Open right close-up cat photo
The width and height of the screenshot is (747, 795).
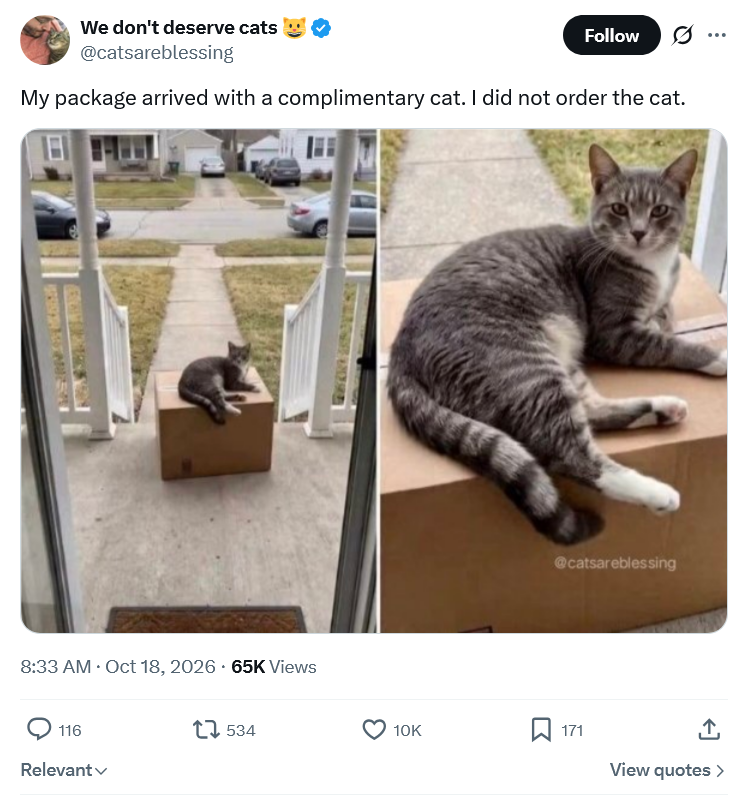[554, 381]
